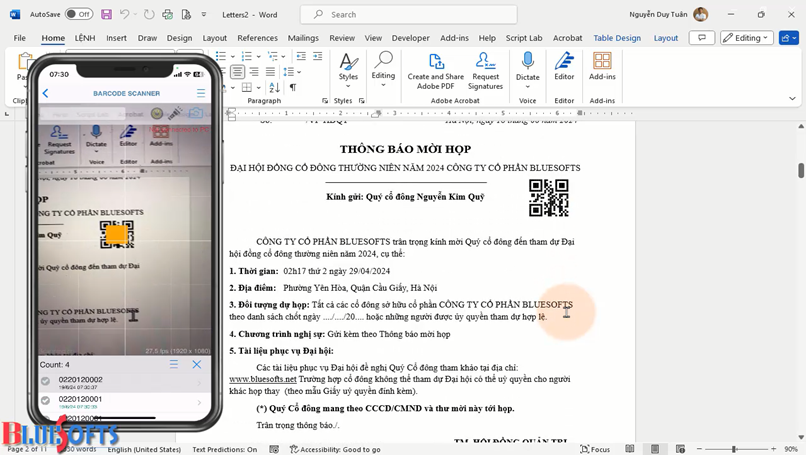Open Styles pane dialog launcher
This screenshot has height=455, width=806.
pyautogui.click(x=362, y=101)
